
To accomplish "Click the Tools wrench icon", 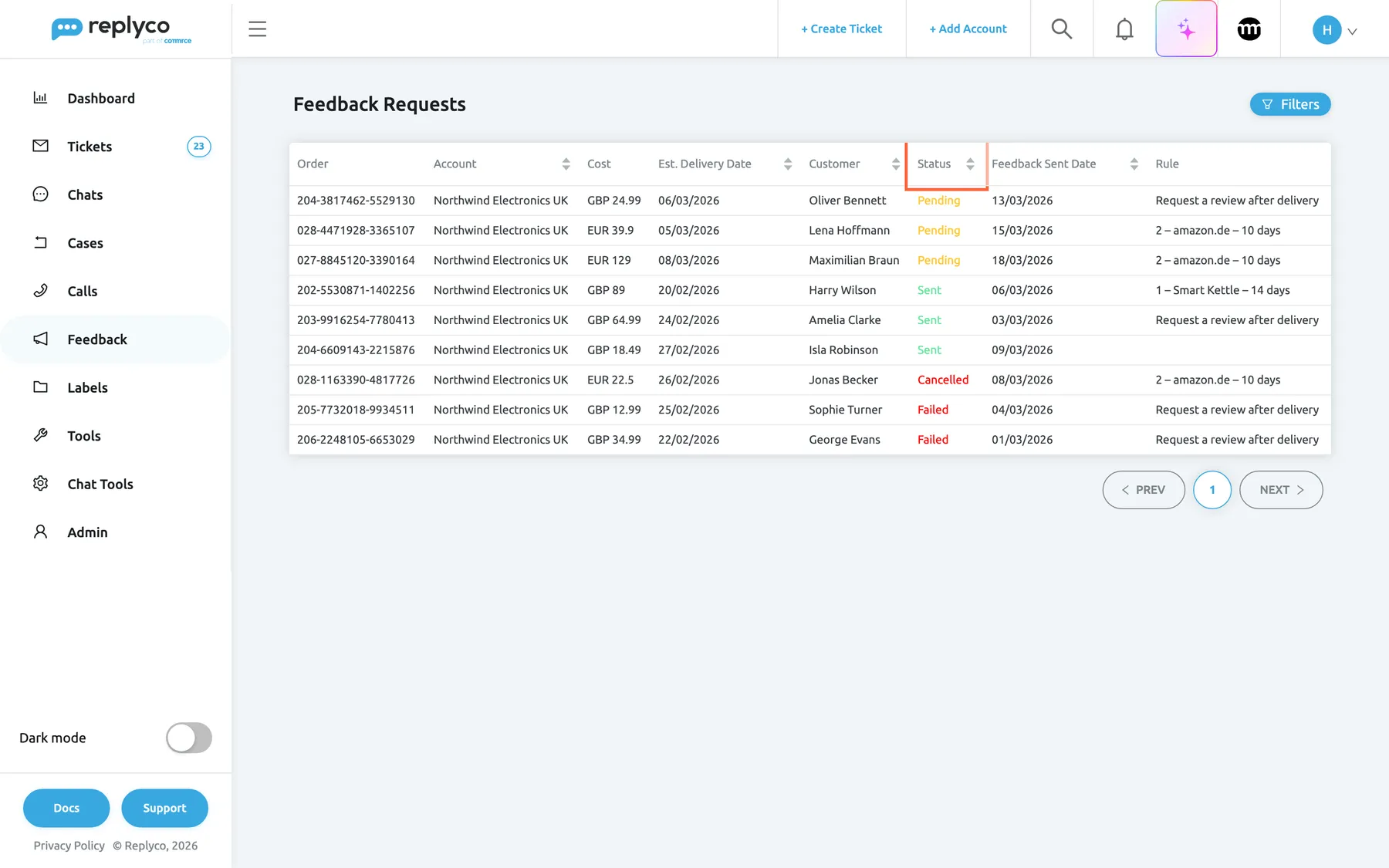I will click(40, 435).
